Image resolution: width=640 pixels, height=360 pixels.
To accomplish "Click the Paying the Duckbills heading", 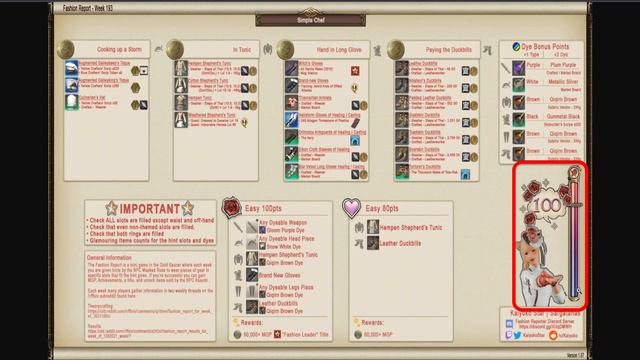I will (449, 50).
